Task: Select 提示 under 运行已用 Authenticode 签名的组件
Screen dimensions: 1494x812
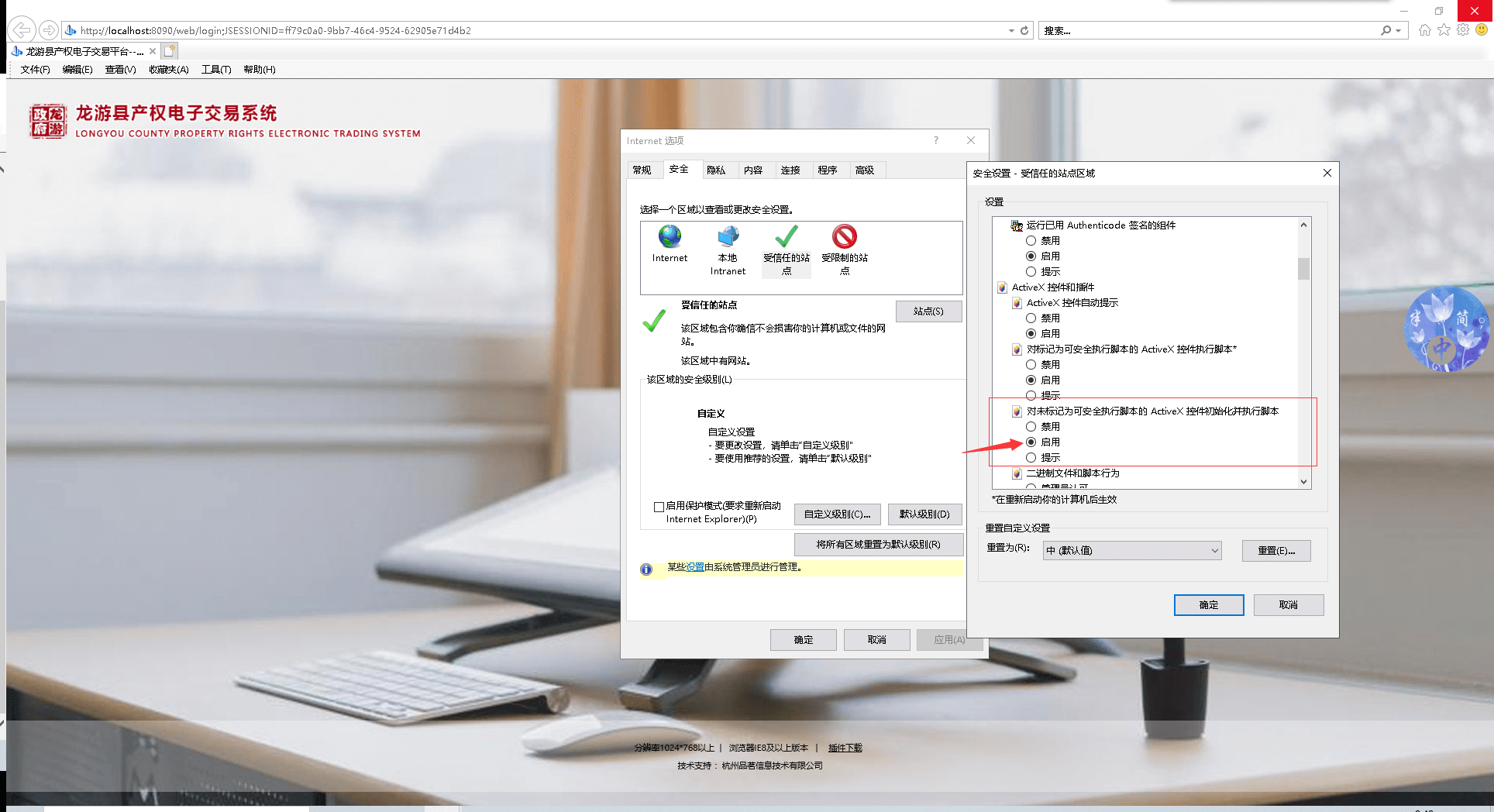Action: point(1031,272)
